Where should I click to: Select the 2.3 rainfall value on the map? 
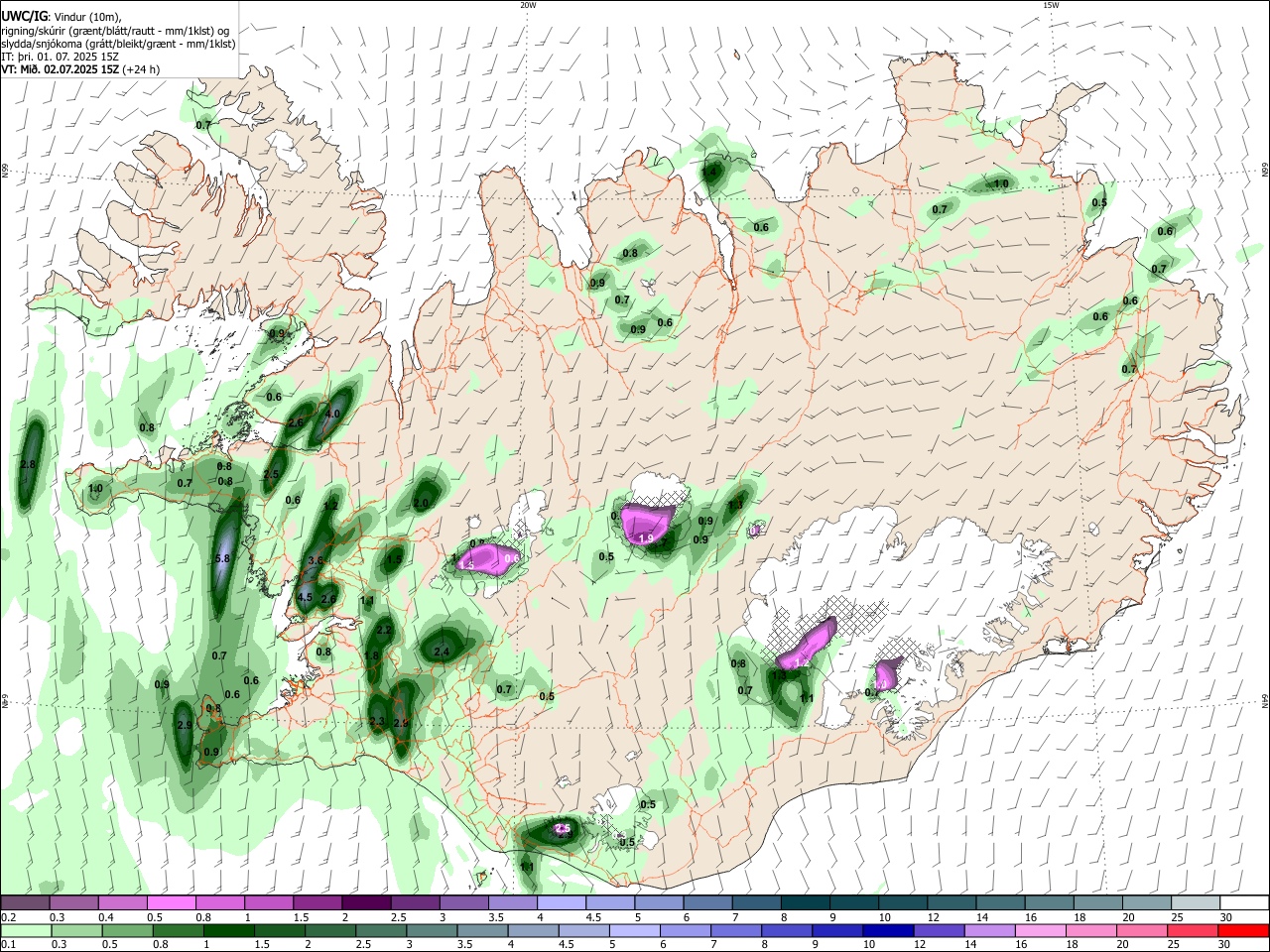point(377,721)
